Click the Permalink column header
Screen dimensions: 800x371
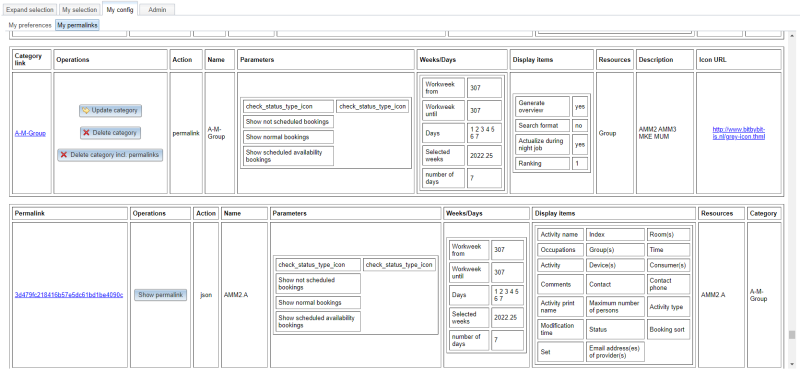70,213
